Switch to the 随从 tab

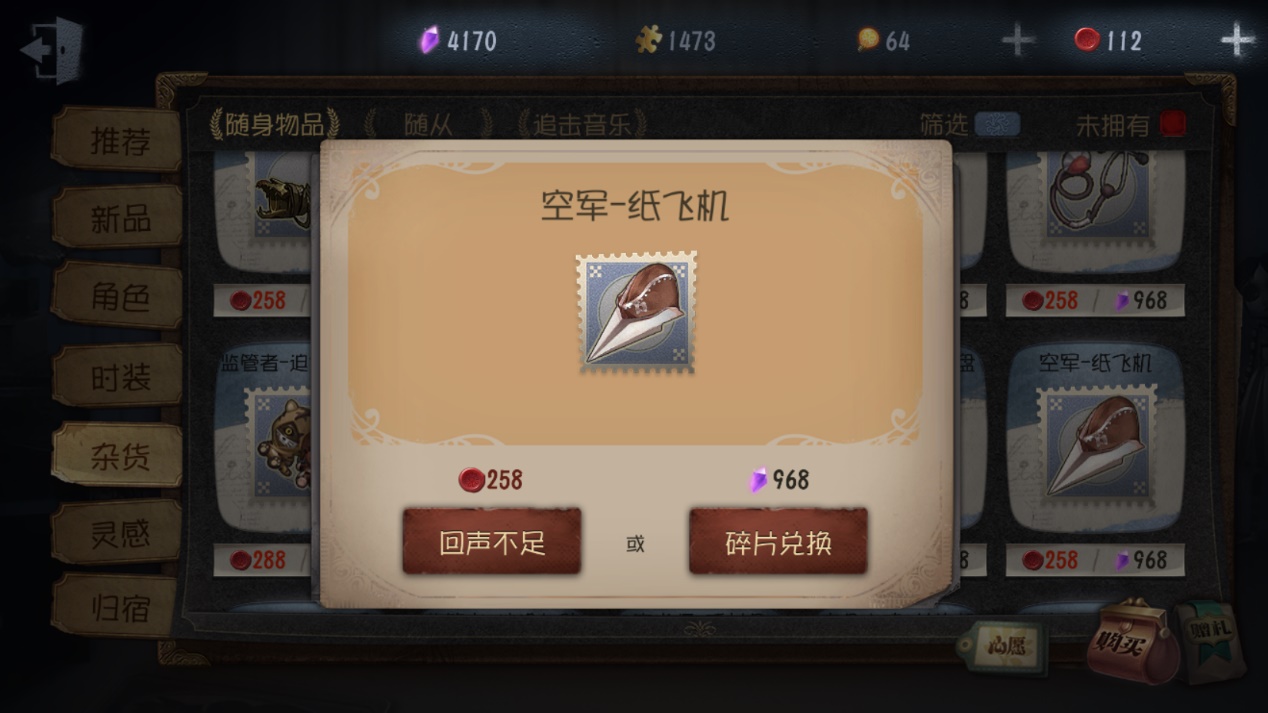tap(429, 124)
